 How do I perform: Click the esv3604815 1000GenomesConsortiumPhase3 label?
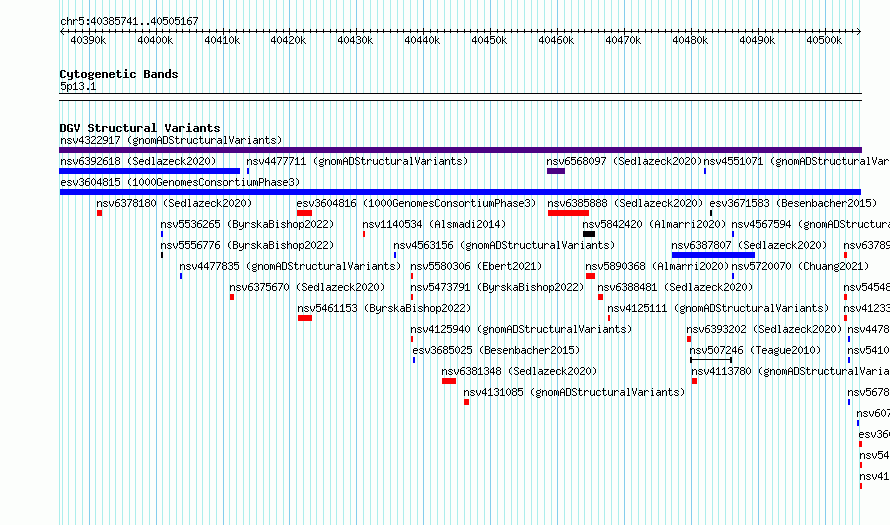pos(180,182)
